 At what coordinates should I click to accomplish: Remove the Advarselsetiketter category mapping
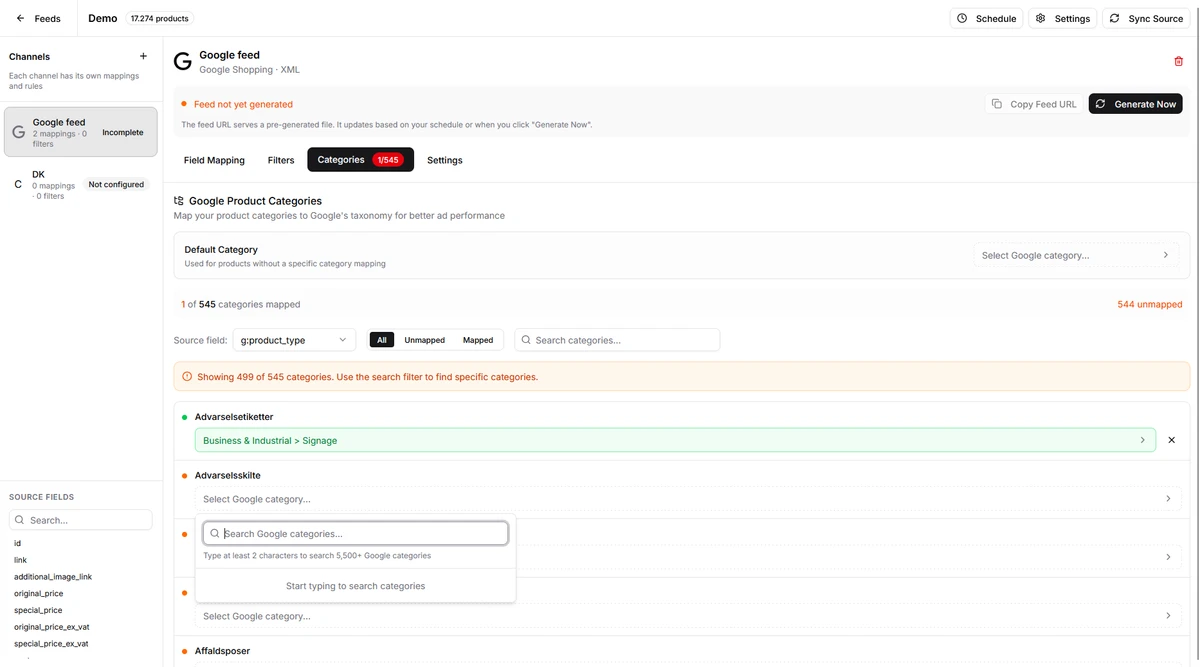click(x=1171, y=440)
